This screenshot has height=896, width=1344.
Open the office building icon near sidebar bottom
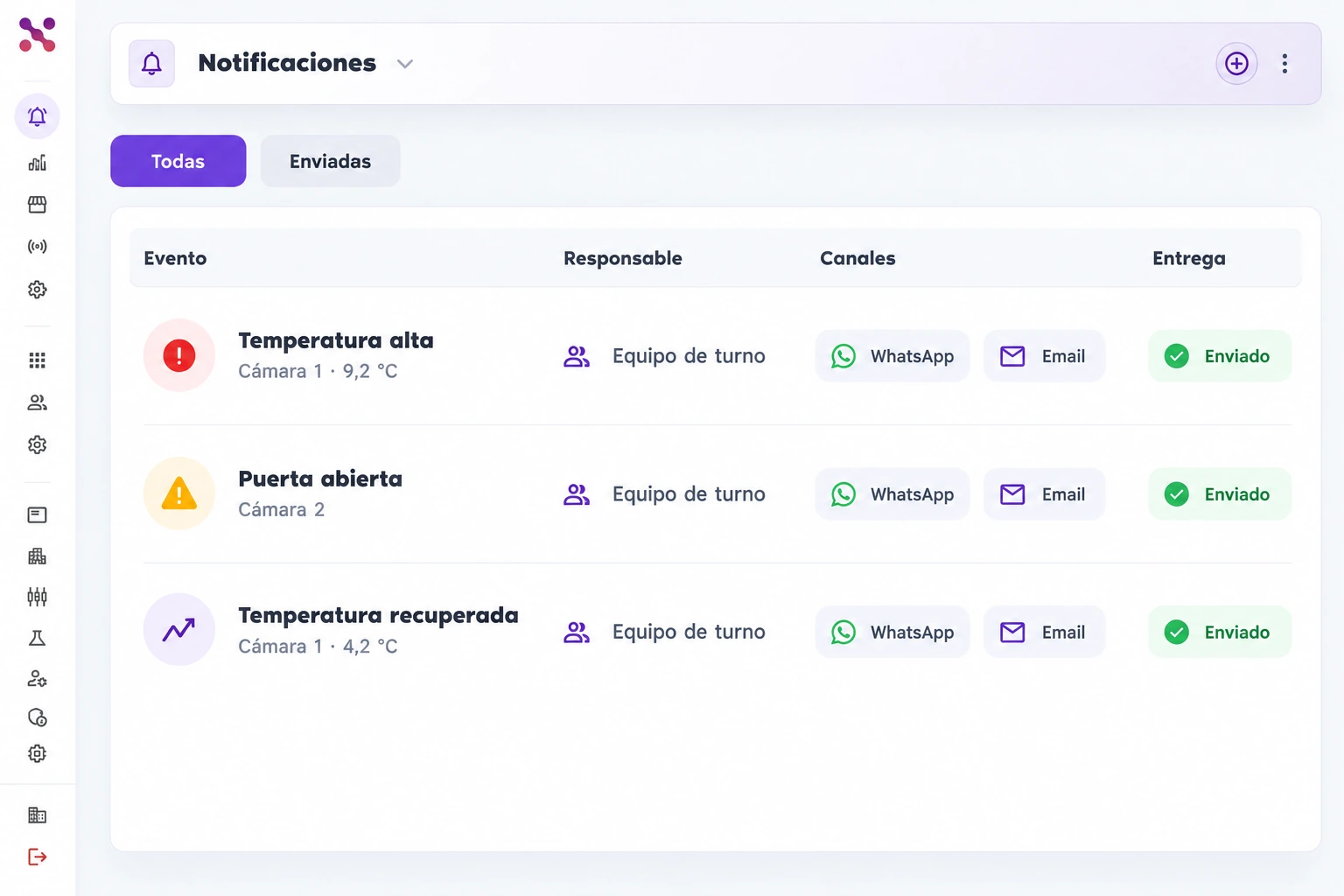[37, 815]
